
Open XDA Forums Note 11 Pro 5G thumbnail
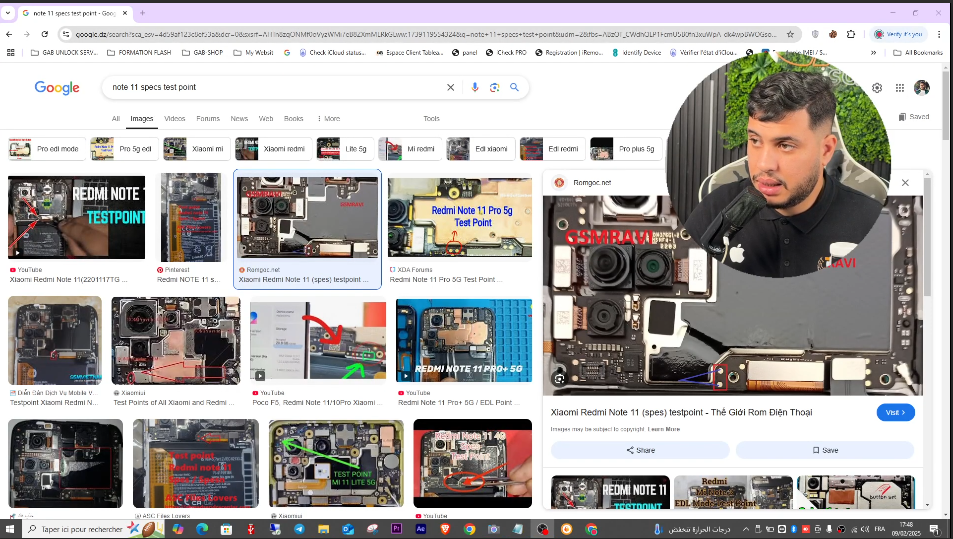tap(460, 217)
